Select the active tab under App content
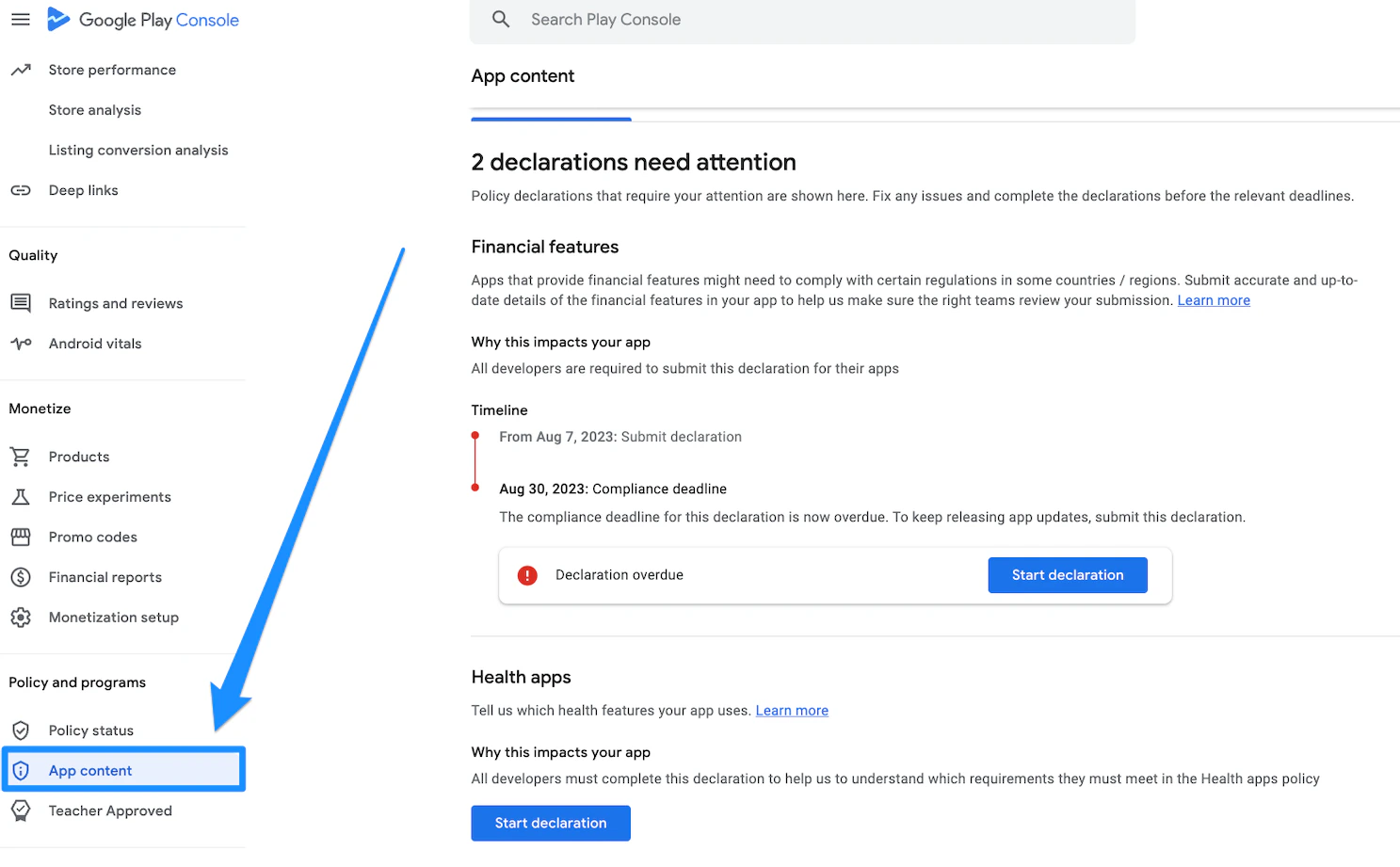Image resolution: width=1400 pixels, height=867 pixels. point(551,119)
